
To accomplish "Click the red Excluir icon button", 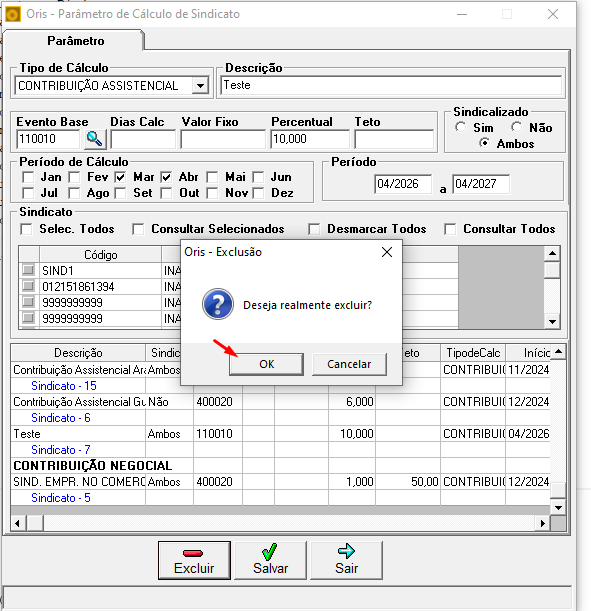I will 194,560.
